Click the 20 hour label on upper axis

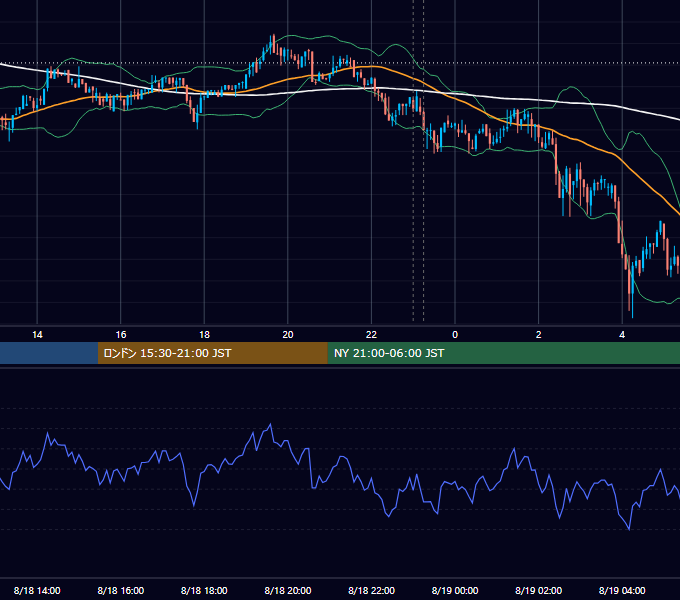click(288, 335)
